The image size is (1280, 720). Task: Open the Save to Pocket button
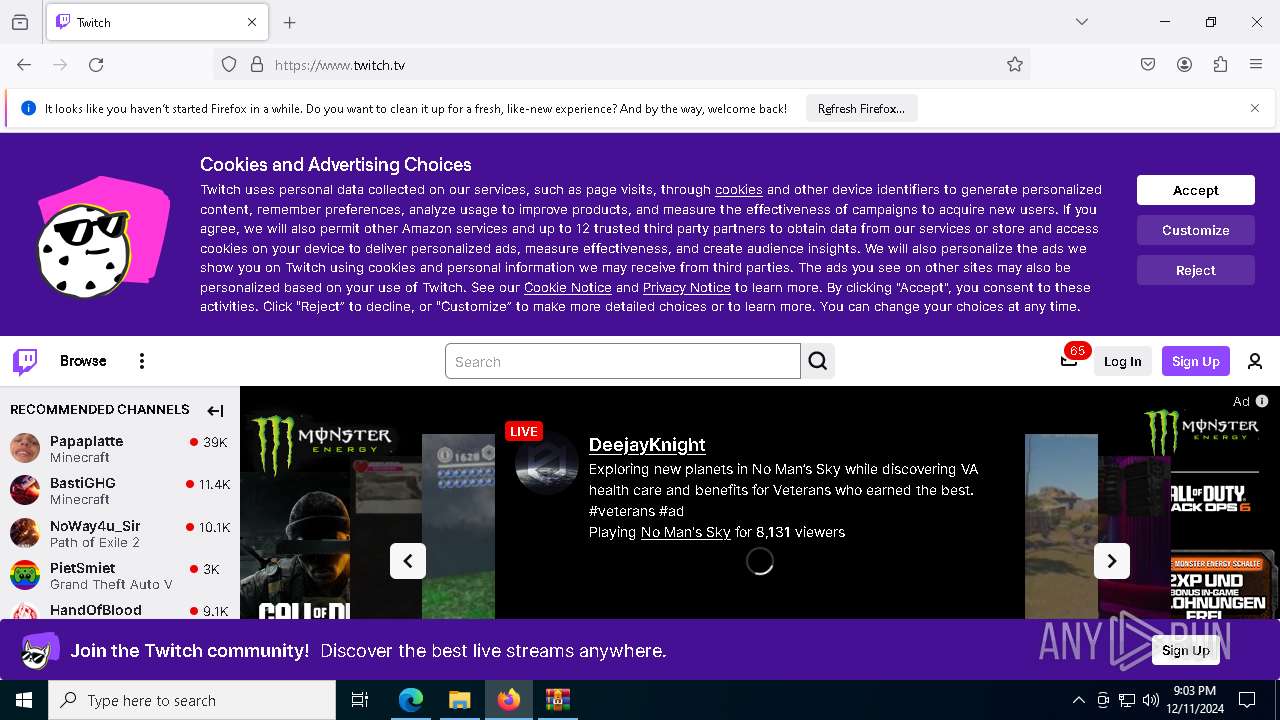coord(1148,65)
